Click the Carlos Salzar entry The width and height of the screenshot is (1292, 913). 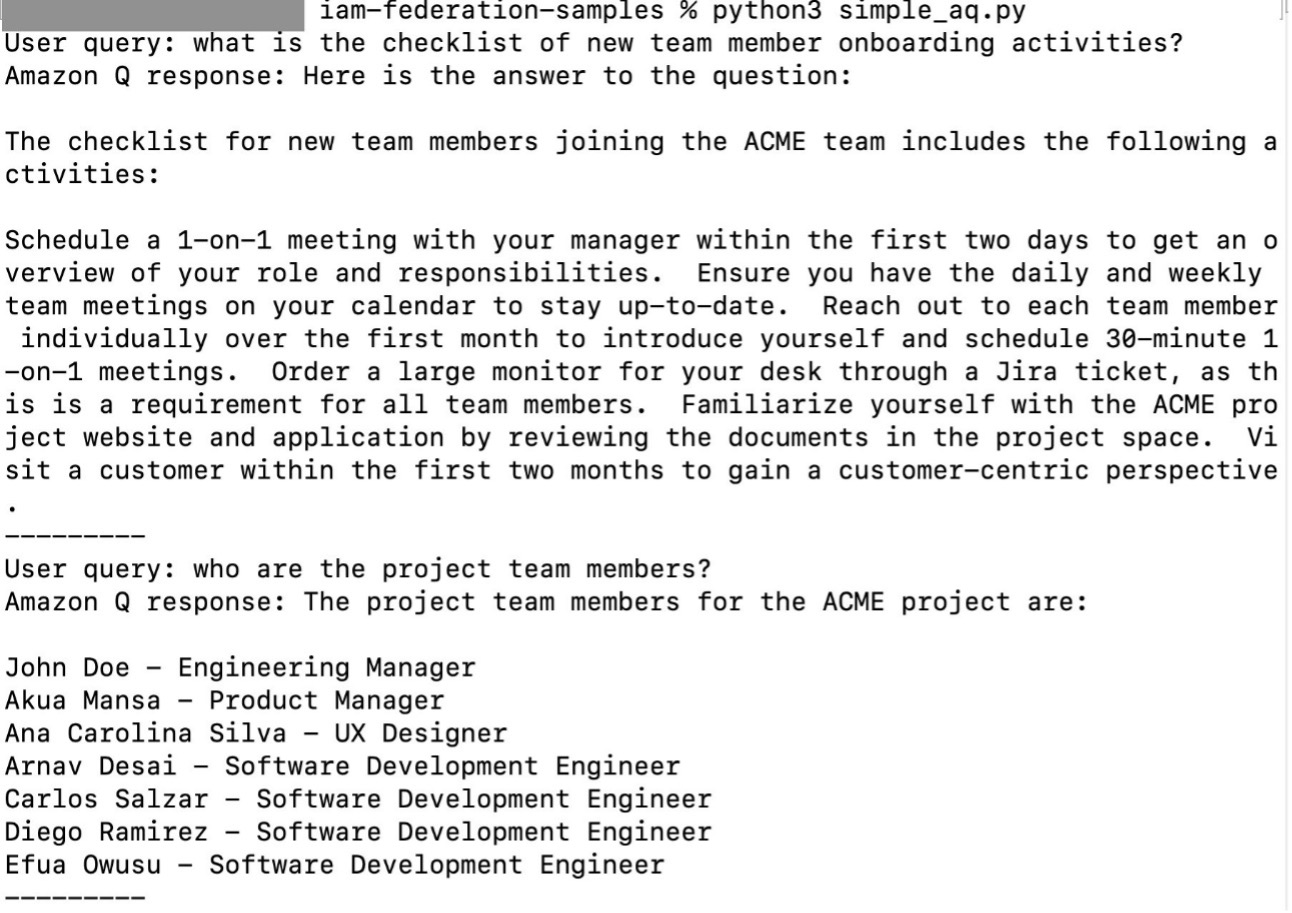[358, 799]
